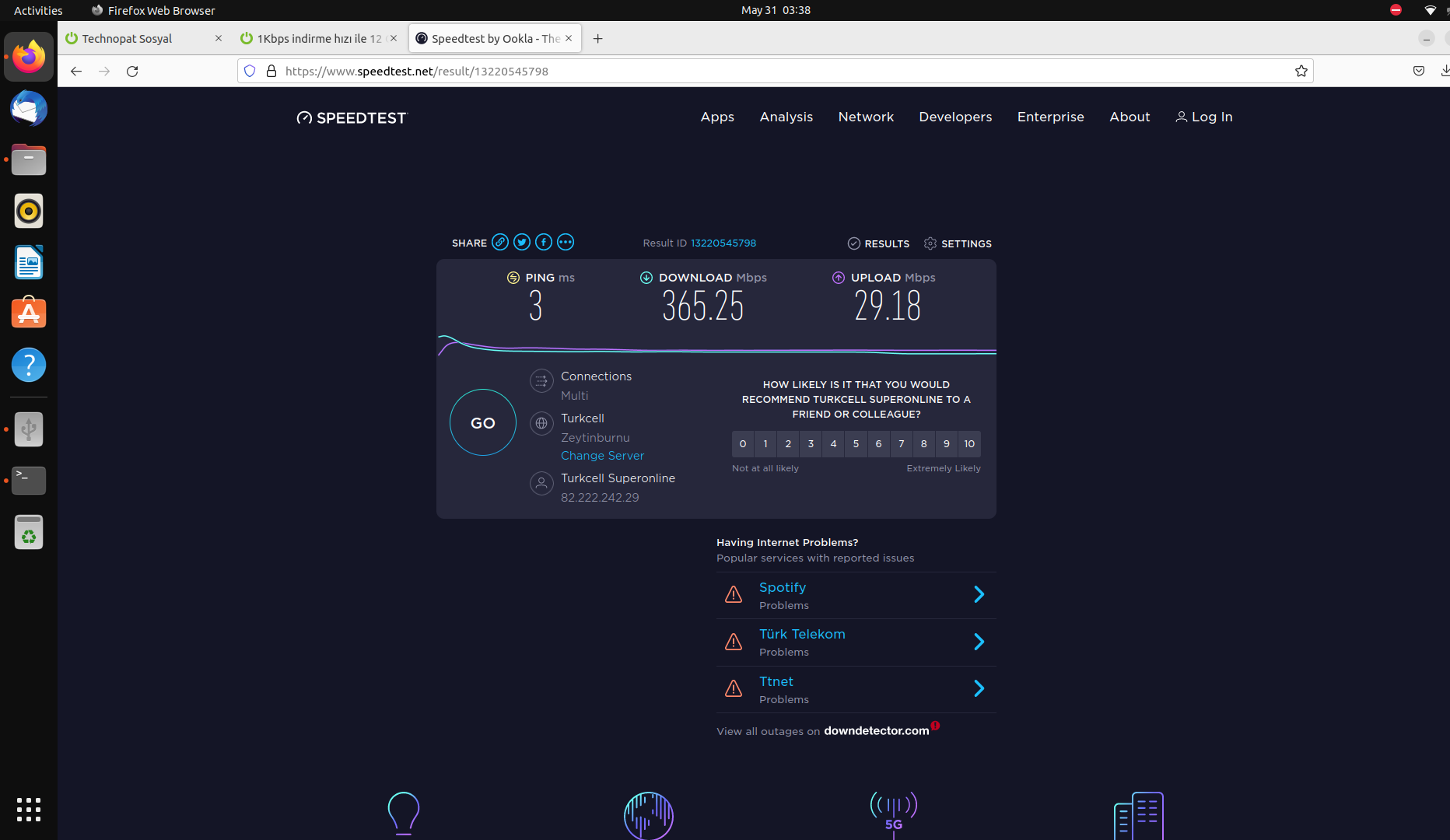Open Files from the Ubuntu dock

pos(29,159)
